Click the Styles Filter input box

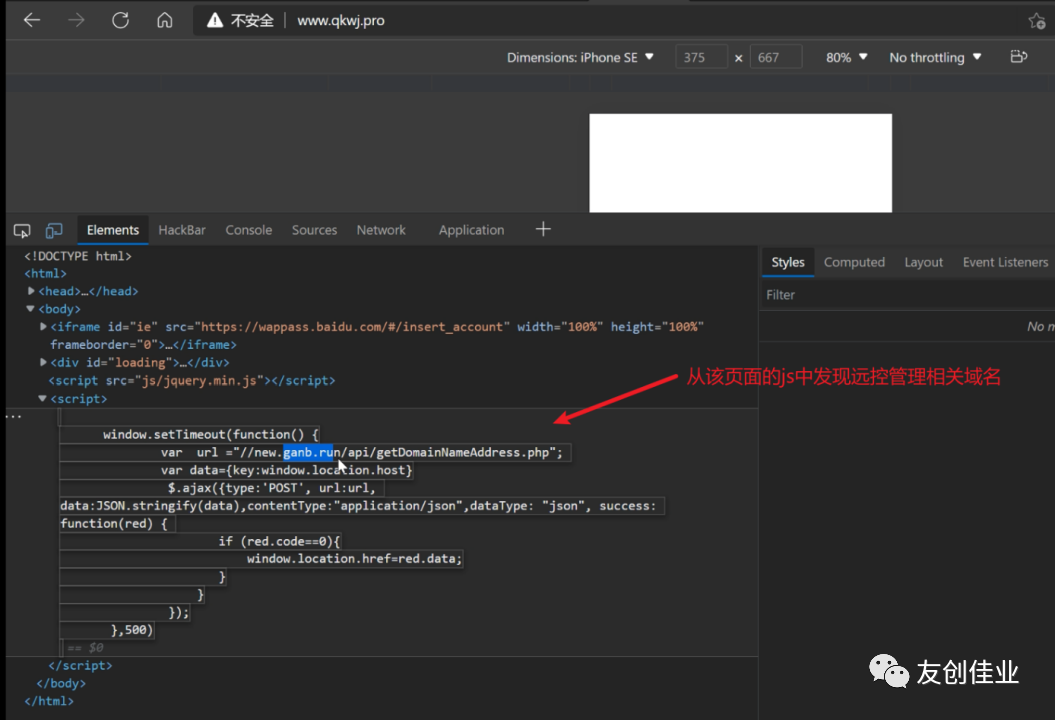click(x=907, y=295)
